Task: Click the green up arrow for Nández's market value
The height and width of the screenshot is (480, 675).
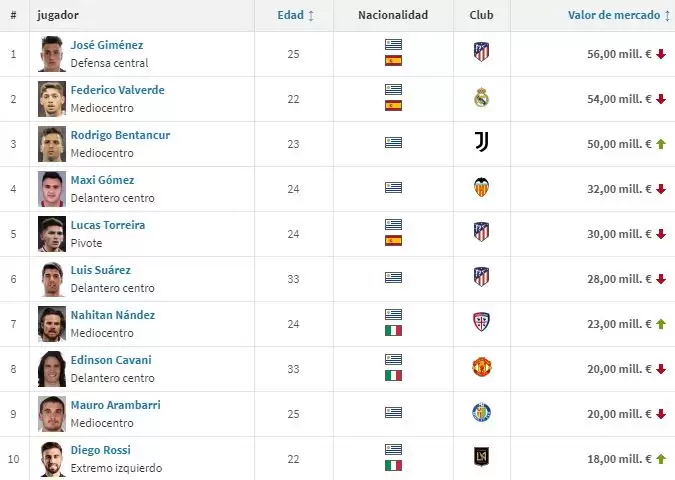Action: (661, 323)
